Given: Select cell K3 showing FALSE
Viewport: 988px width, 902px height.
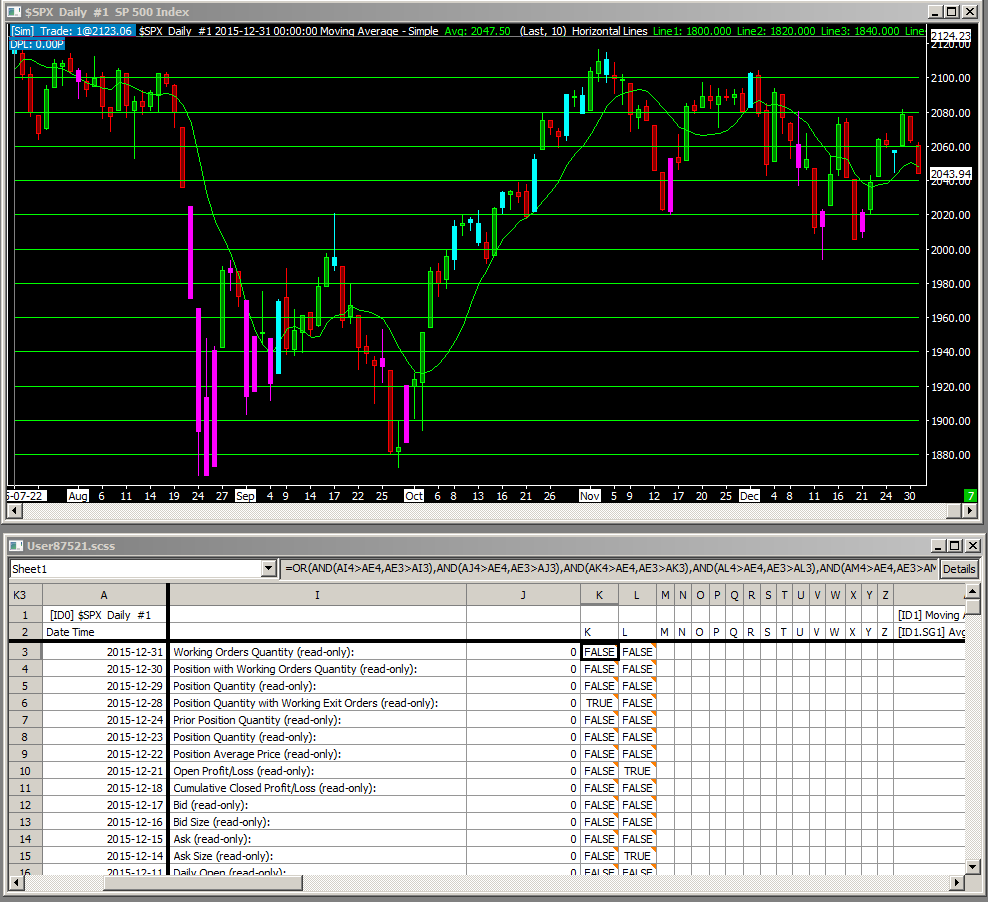Looking at the screenshot, I should click(x=599, y=652).
